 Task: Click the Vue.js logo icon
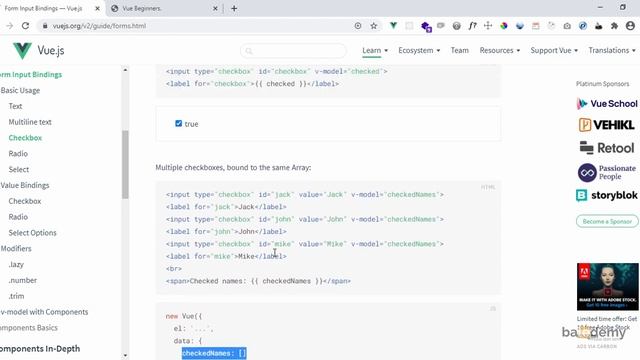[x=22, y=51]
